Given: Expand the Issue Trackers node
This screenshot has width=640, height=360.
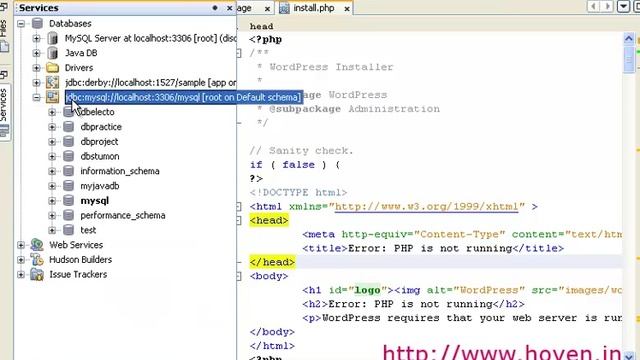Looking at the screenshot, I should 21,274.
